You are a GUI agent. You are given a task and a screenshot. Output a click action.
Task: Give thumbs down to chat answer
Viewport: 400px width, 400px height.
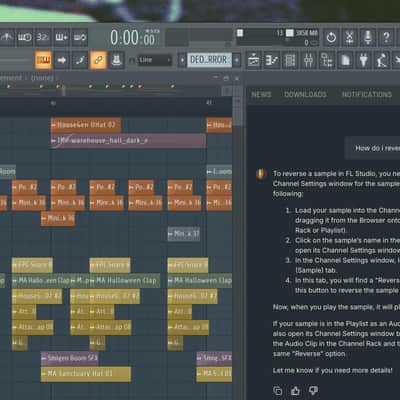click(x=313, y=390)
